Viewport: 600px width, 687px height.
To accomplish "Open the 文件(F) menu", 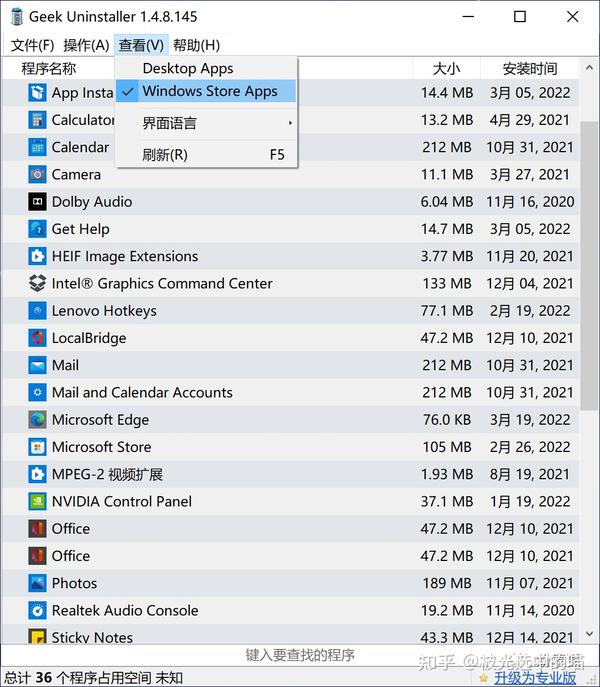I will 32,45.
